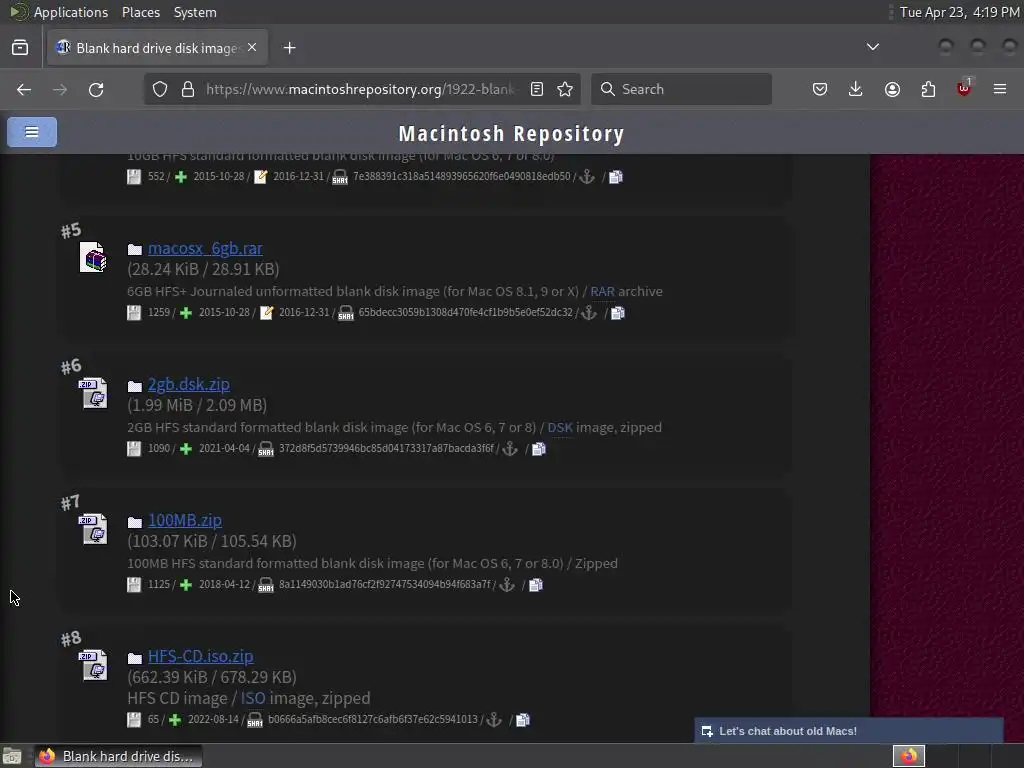List all tabs dropdown arrow

tap(872, 47)
